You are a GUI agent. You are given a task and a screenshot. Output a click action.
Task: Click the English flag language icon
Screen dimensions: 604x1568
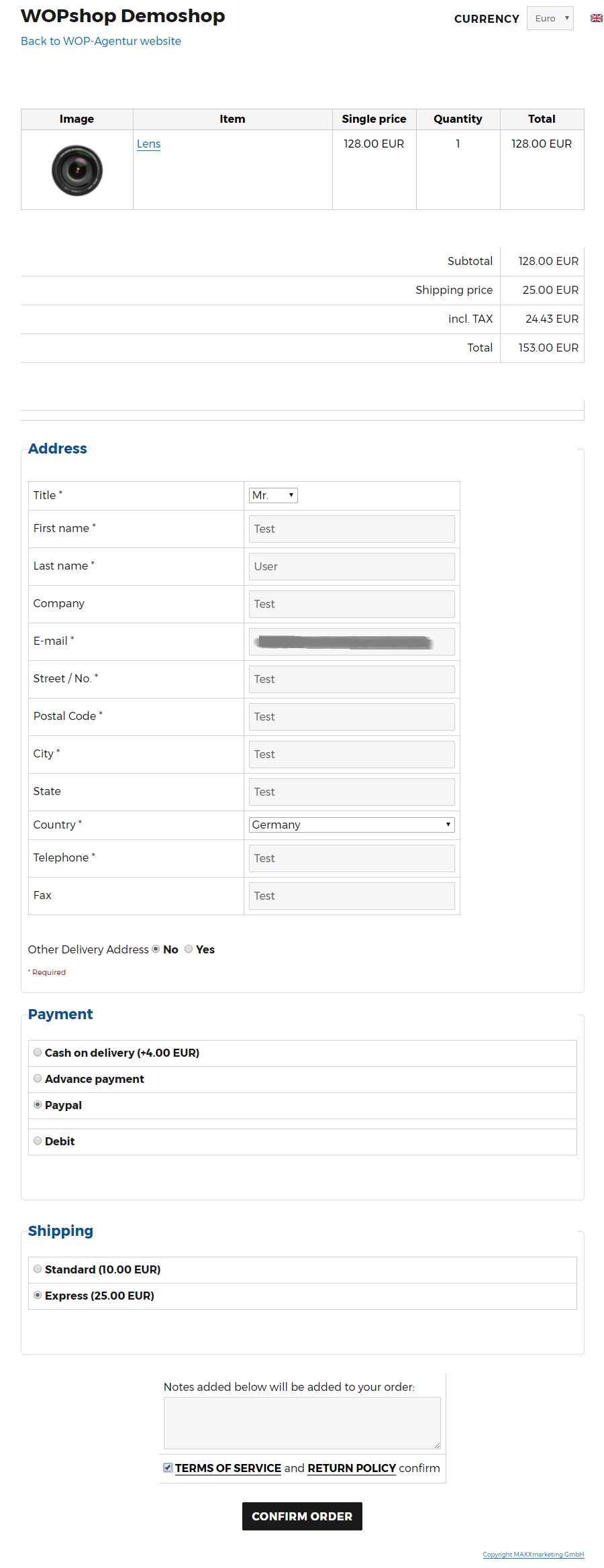(x=596, y=18)
